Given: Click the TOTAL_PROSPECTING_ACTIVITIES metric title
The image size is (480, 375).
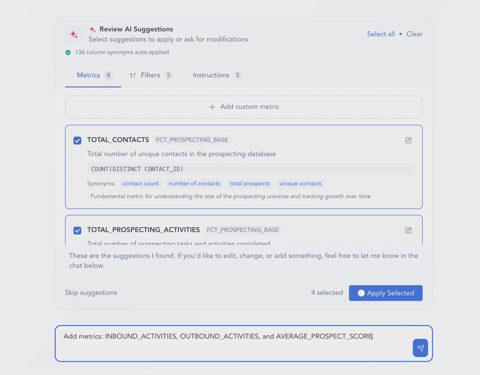Looking at the screenshot, I should coord(143,230).
